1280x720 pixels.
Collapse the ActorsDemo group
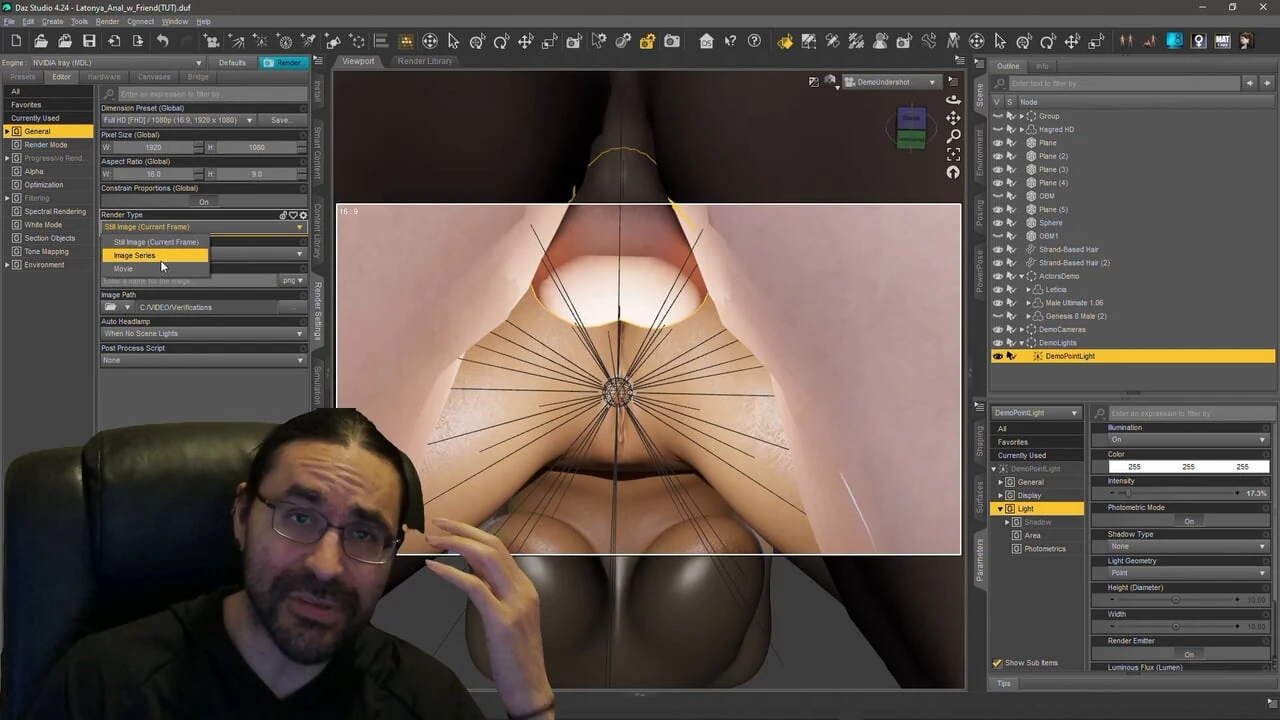pos(1021,276)
